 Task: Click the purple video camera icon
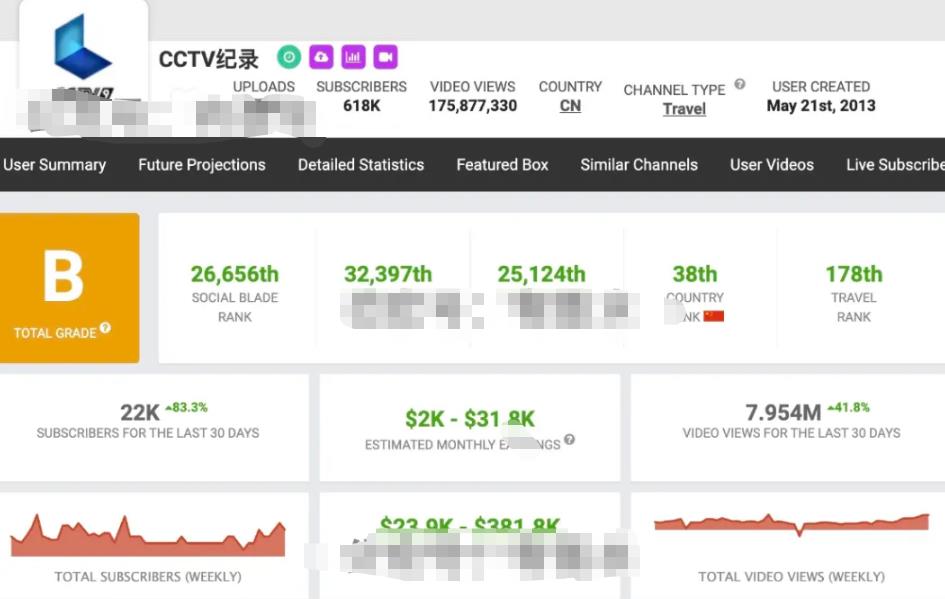pyautogui.click(x=386, y=57)
